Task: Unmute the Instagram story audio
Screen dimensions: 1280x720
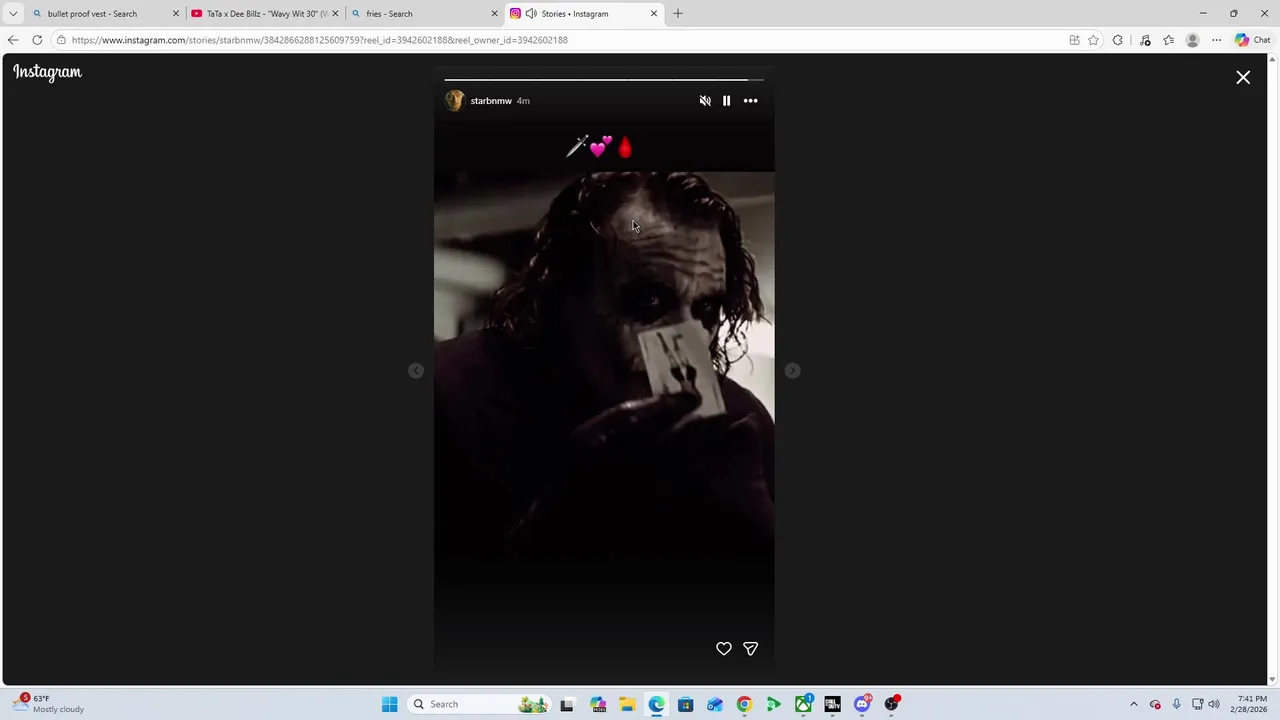Action: pyautogui.click(x=705, y=101)
